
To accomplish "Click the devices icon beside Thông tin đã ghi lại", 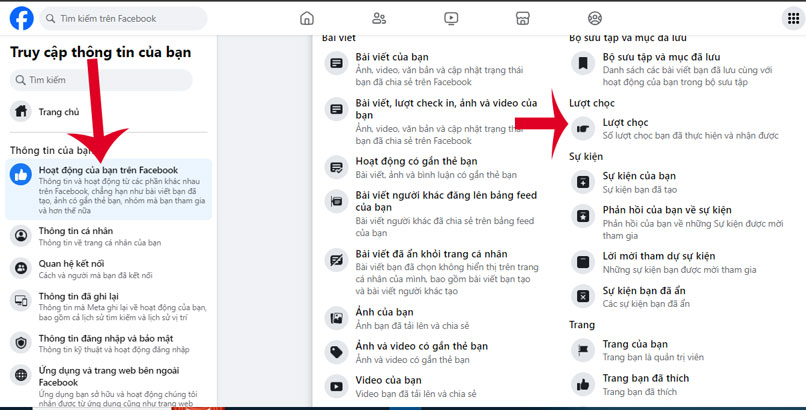I will (x=21, y=301).
